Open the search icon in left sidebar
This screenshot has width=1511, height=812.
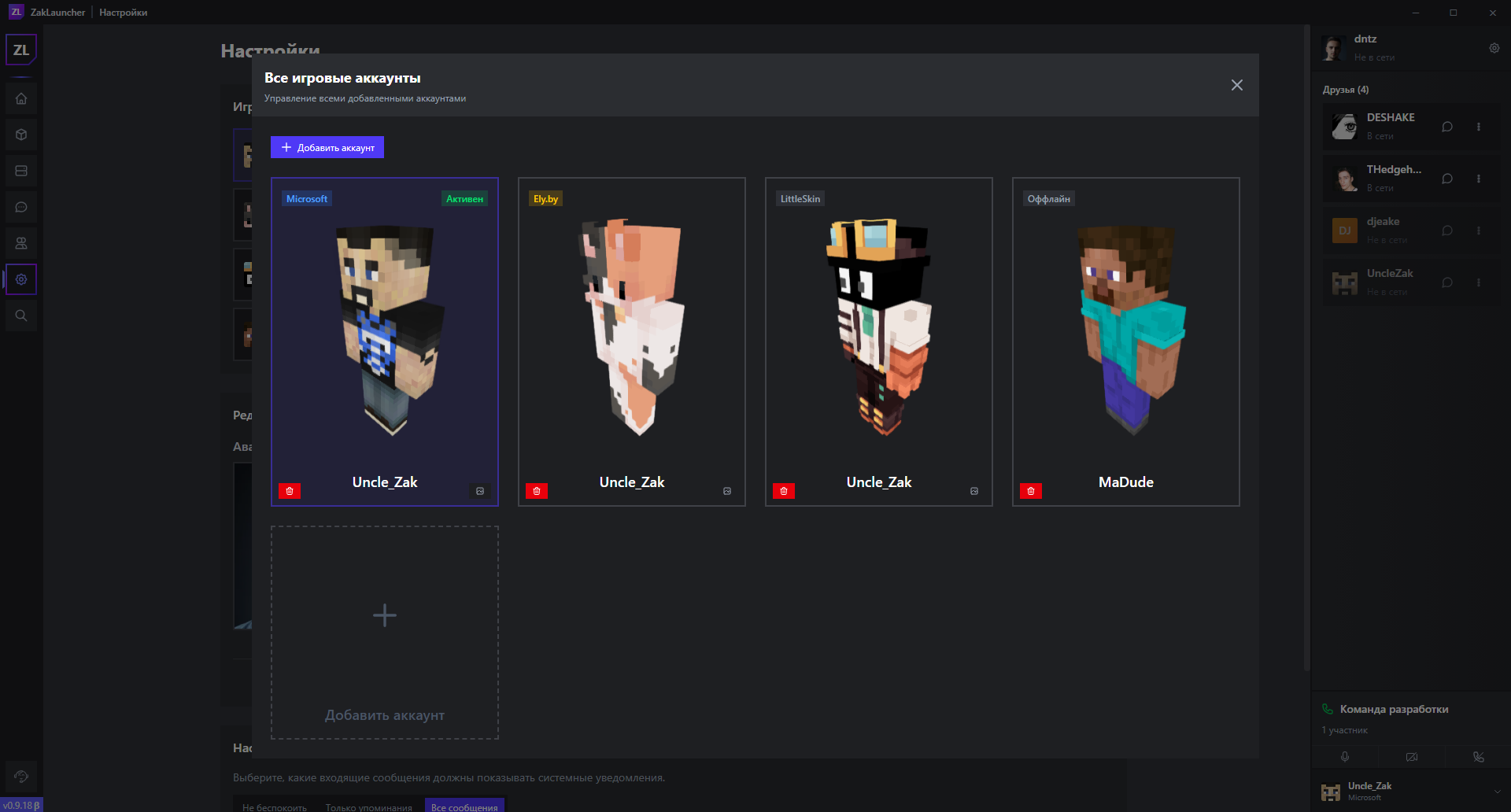21,316
